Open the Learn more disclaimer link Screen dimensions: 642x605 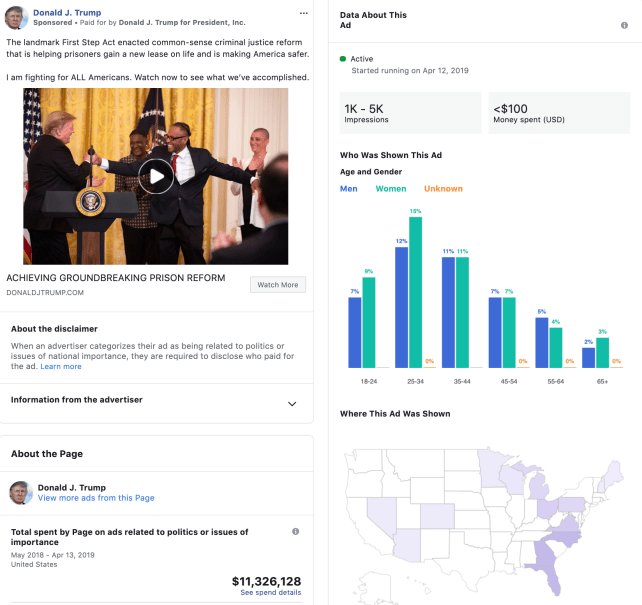point(61,367)
